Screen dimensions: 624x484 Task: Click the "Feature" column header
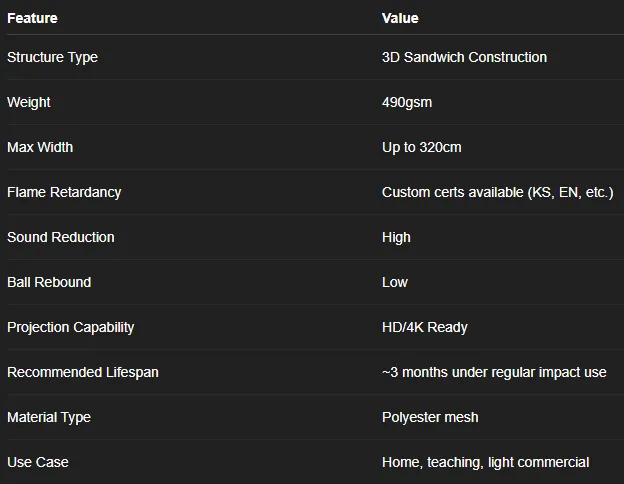pyautogui.click(x=32, y=18)
